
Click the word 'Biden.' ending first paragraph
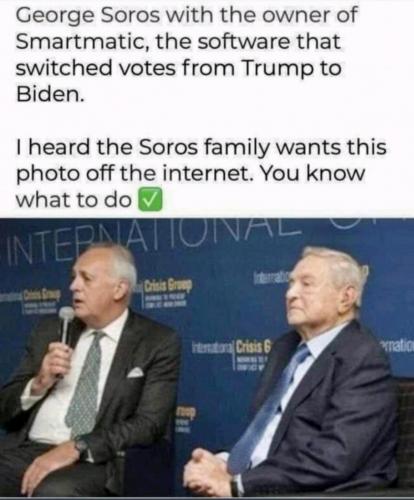pyautogui.click(x=49, y=94)
